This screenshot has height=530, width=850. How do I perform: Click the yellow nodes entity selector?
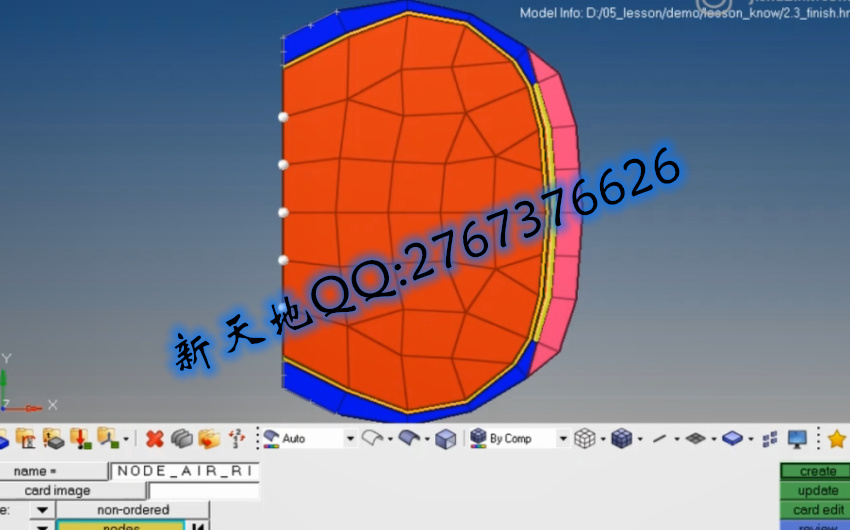point(120,526)
